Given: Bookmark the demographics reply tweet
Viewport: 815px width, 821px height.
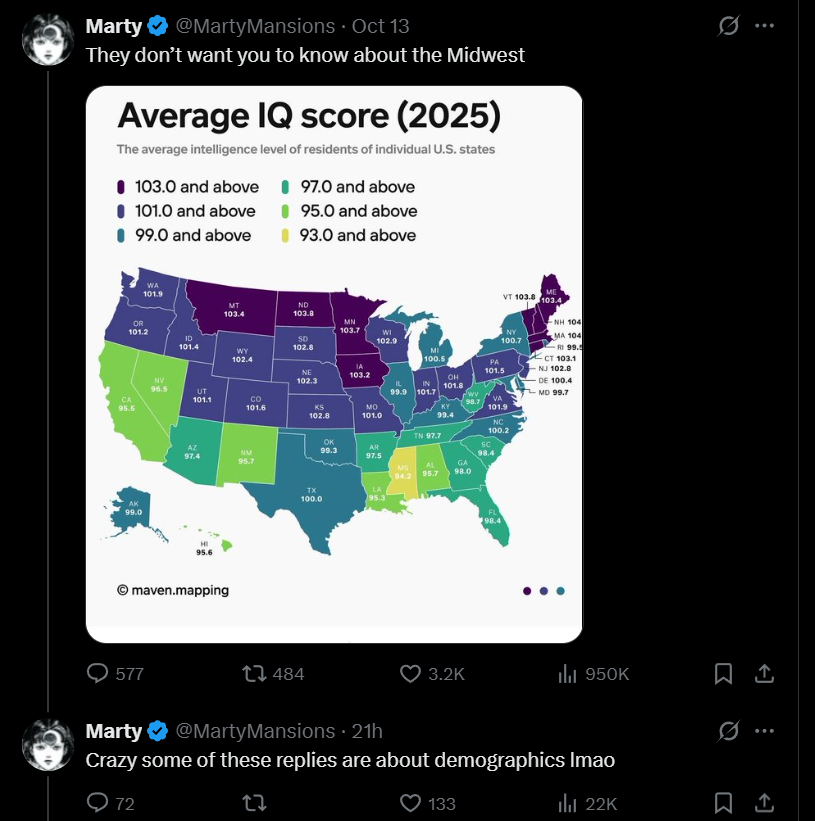Looking at the screenshot, I should pyautogui.click(x=724, y=803).
